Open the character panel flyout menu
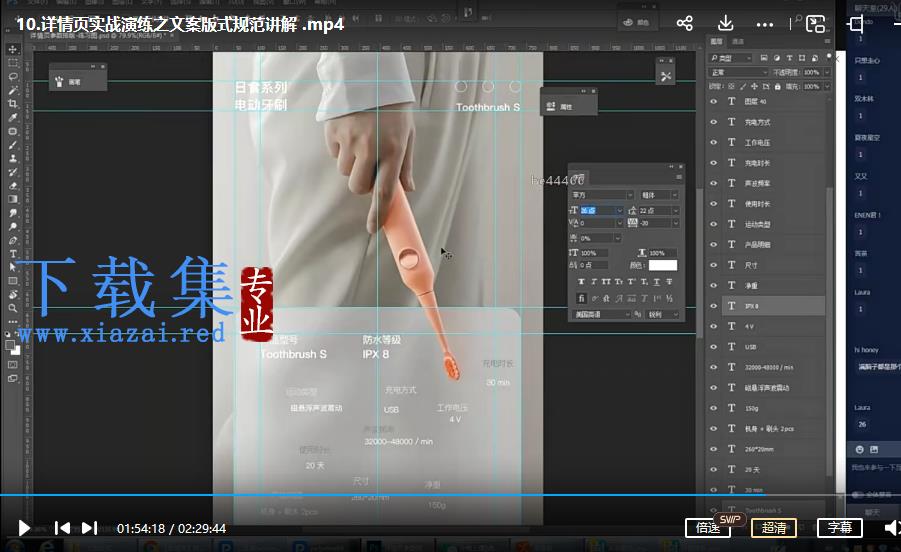The image size is (901, 552). point(679,177)
